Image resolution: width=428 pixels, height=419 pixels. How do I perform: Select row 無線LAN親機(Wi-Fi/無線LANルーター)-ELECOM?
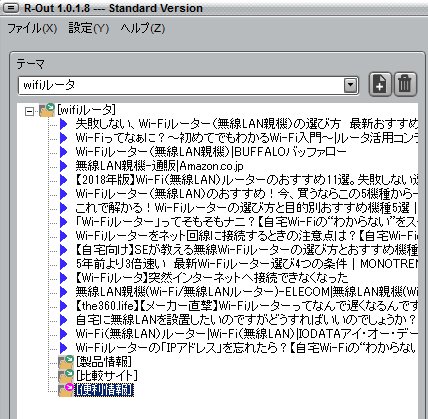(x=247, y=292)
